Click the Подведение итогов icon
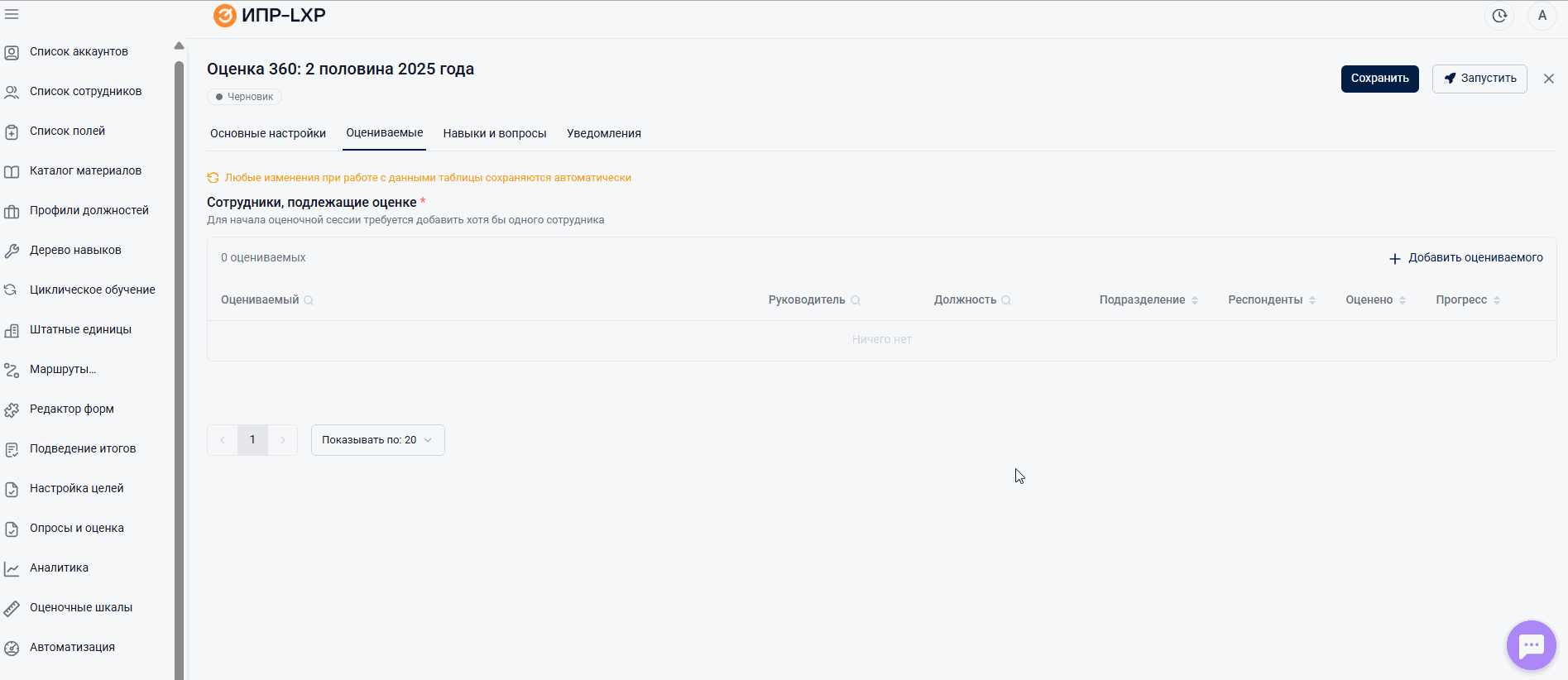The height and width of the screenshot is (680, 1568). point(12,449)
